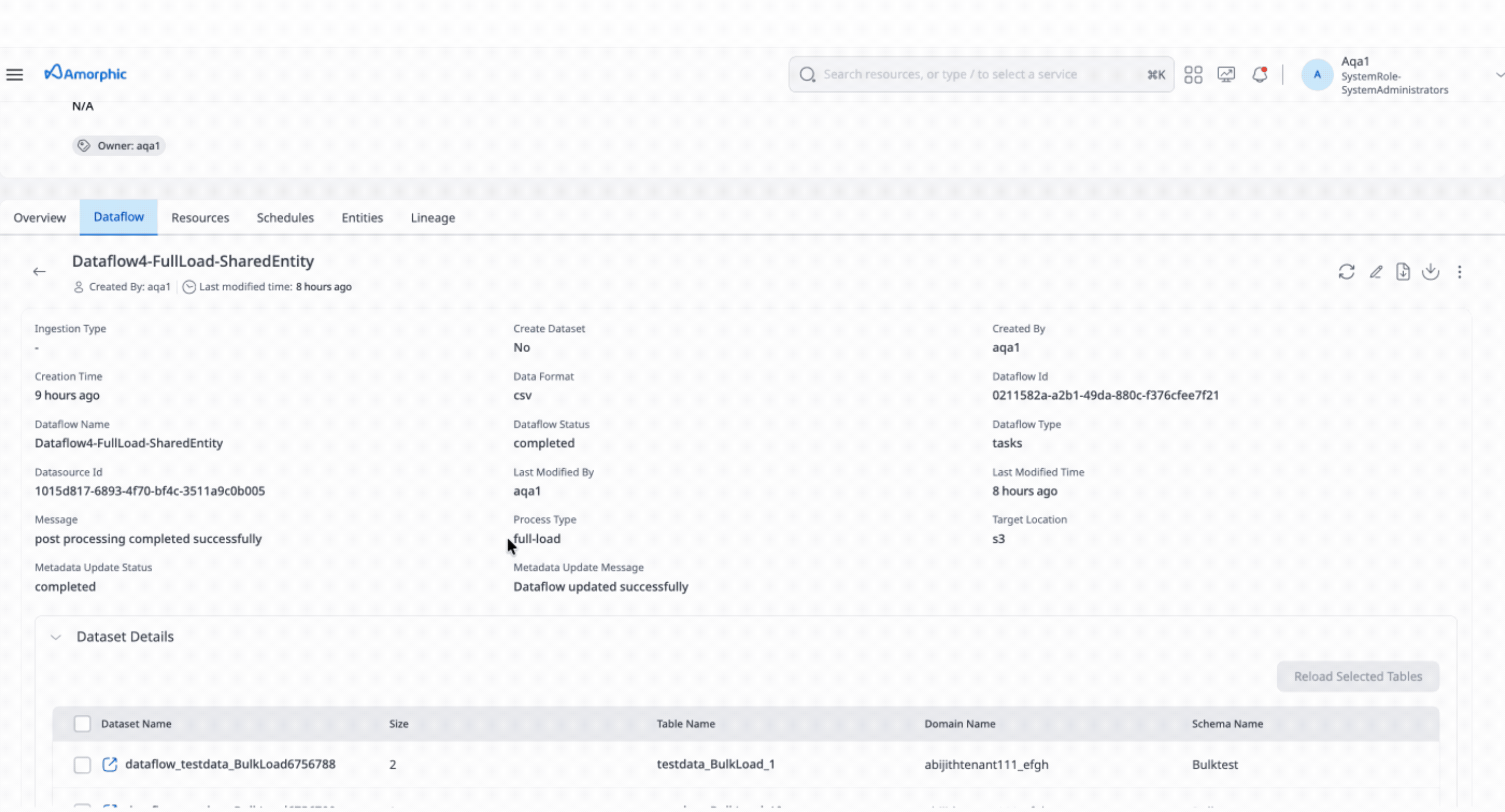Click the Dataset Name column header
Image resolution: width=1505 pixels, height=812 pixels.
pyautogui.click(x=136, y=724)
